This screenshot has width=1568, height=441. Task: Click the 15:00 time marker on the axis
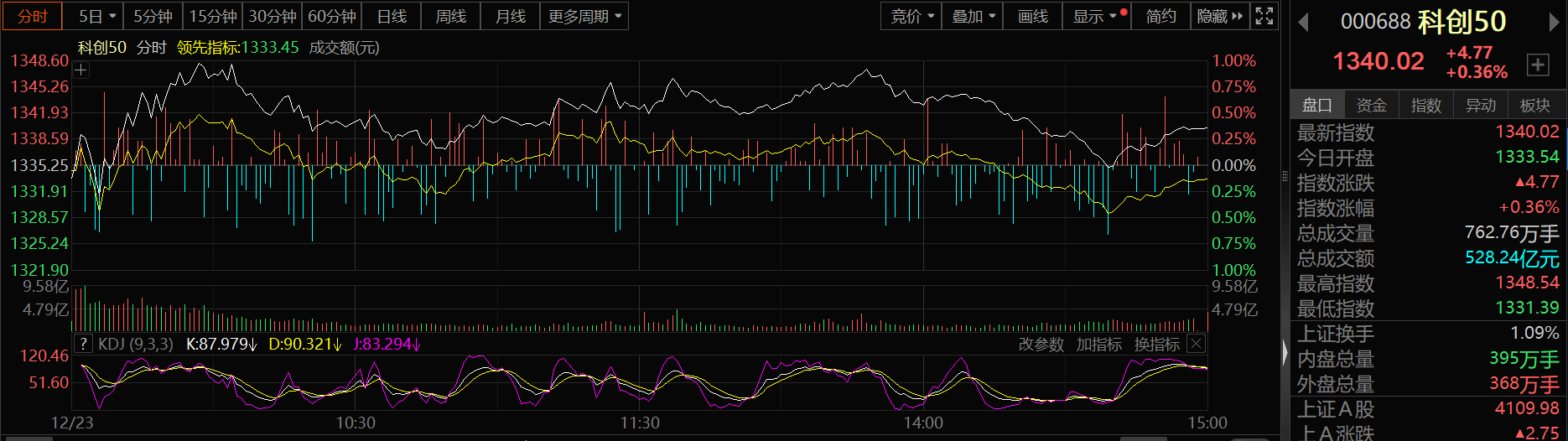1207,423
